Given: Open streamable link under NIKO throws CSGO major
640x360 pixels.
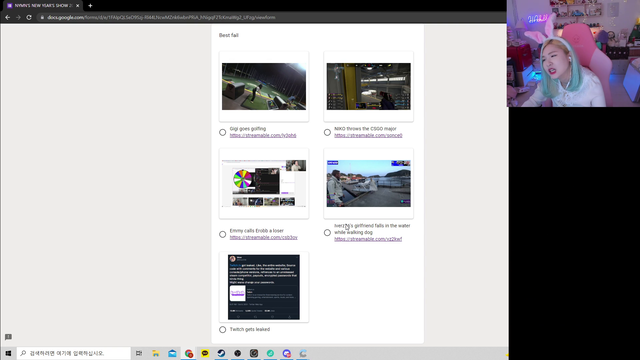Looking at the screenshot, I should point(368,136).
